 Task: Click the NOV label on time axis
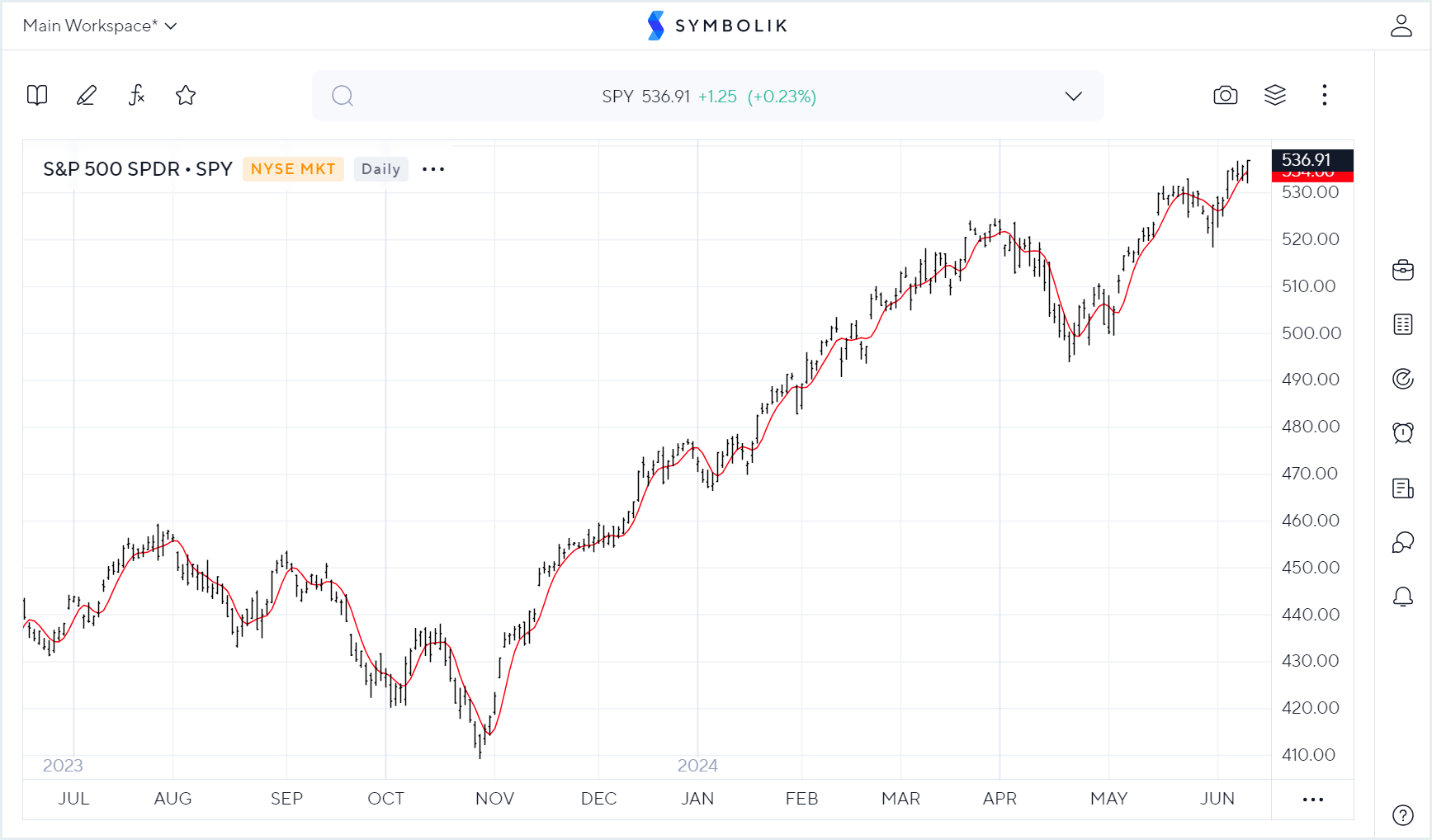(x=494, y=799)
